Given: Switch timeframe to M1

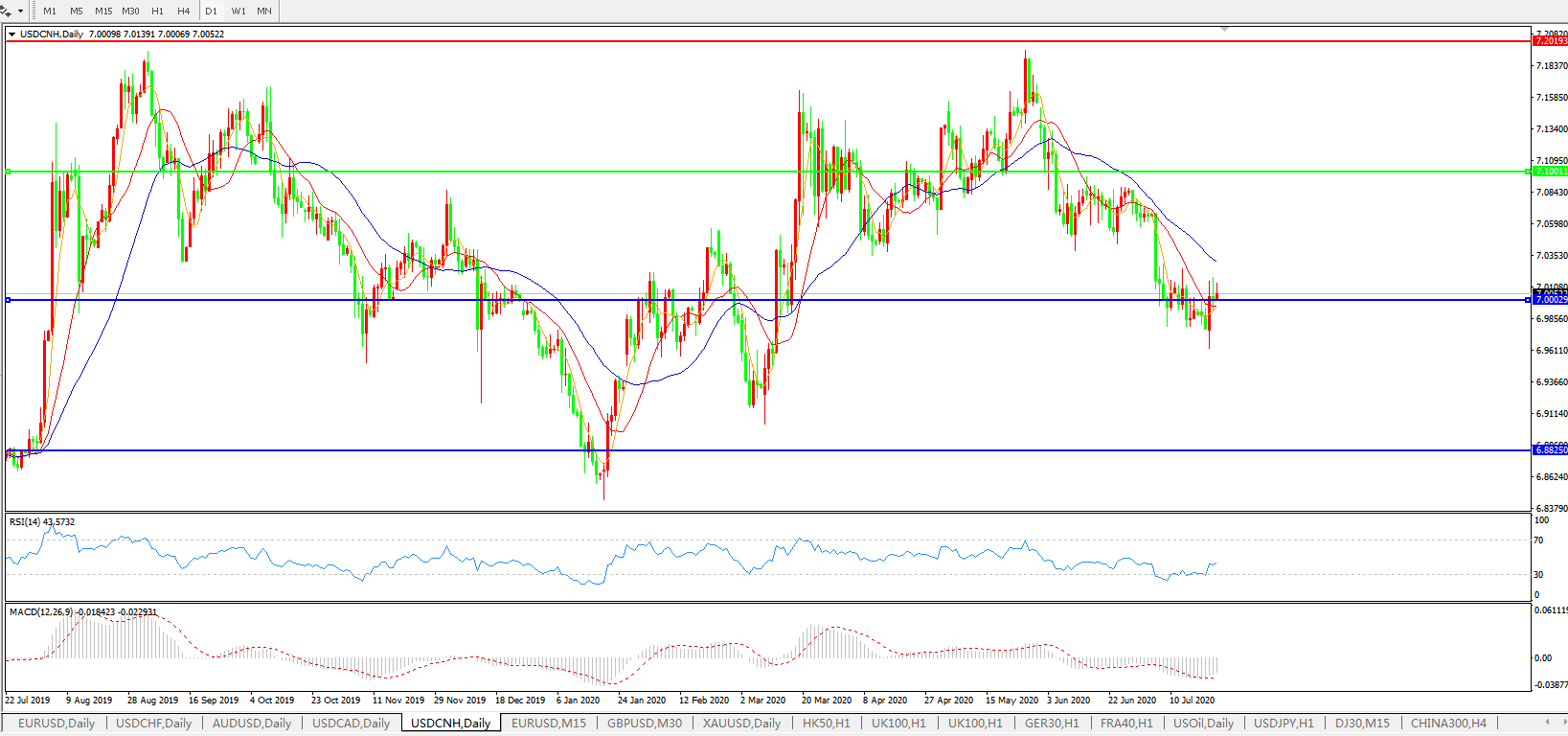Looking at the screenshot, I should pos(50,11).
